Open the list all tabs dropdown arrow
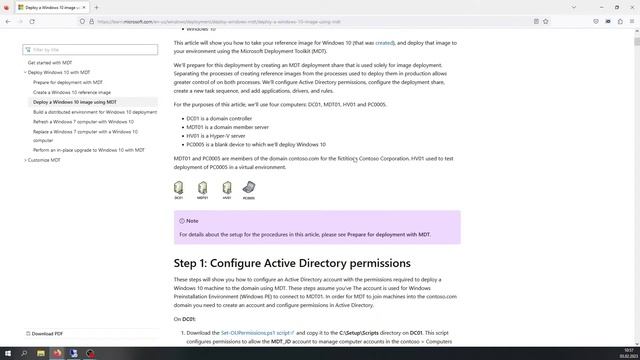 (x=573, y=7)
